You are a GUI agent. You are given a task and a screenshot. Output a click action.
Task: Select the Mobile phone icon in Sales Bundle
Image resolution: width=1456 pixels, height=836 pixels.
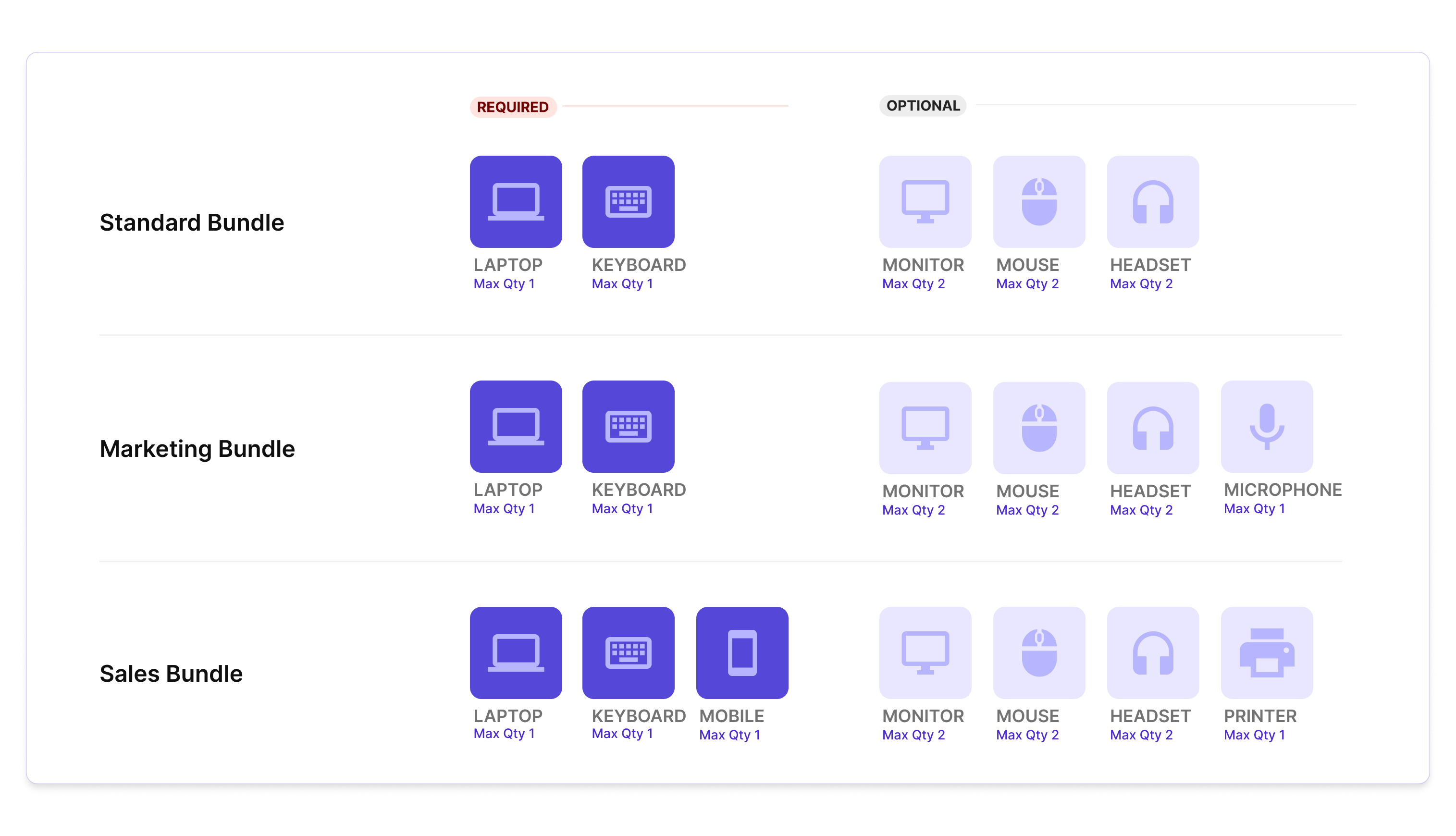[742, 653]
